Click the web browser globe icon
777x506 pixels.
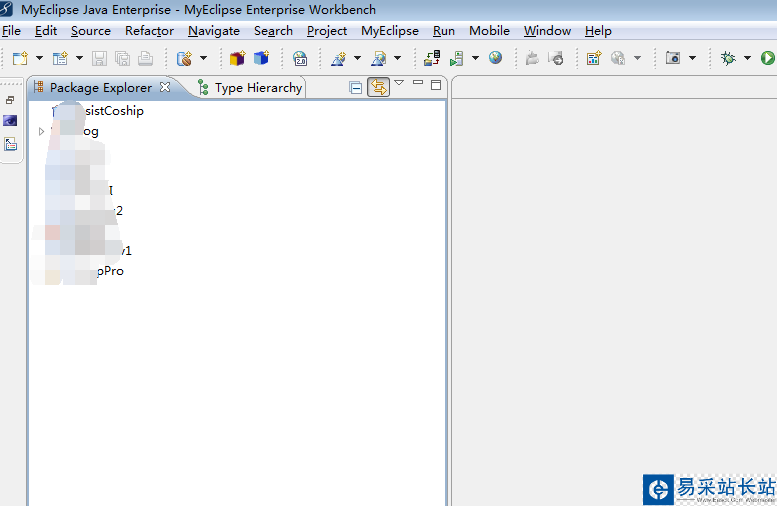pyautogui.click(x=495, y=58)
